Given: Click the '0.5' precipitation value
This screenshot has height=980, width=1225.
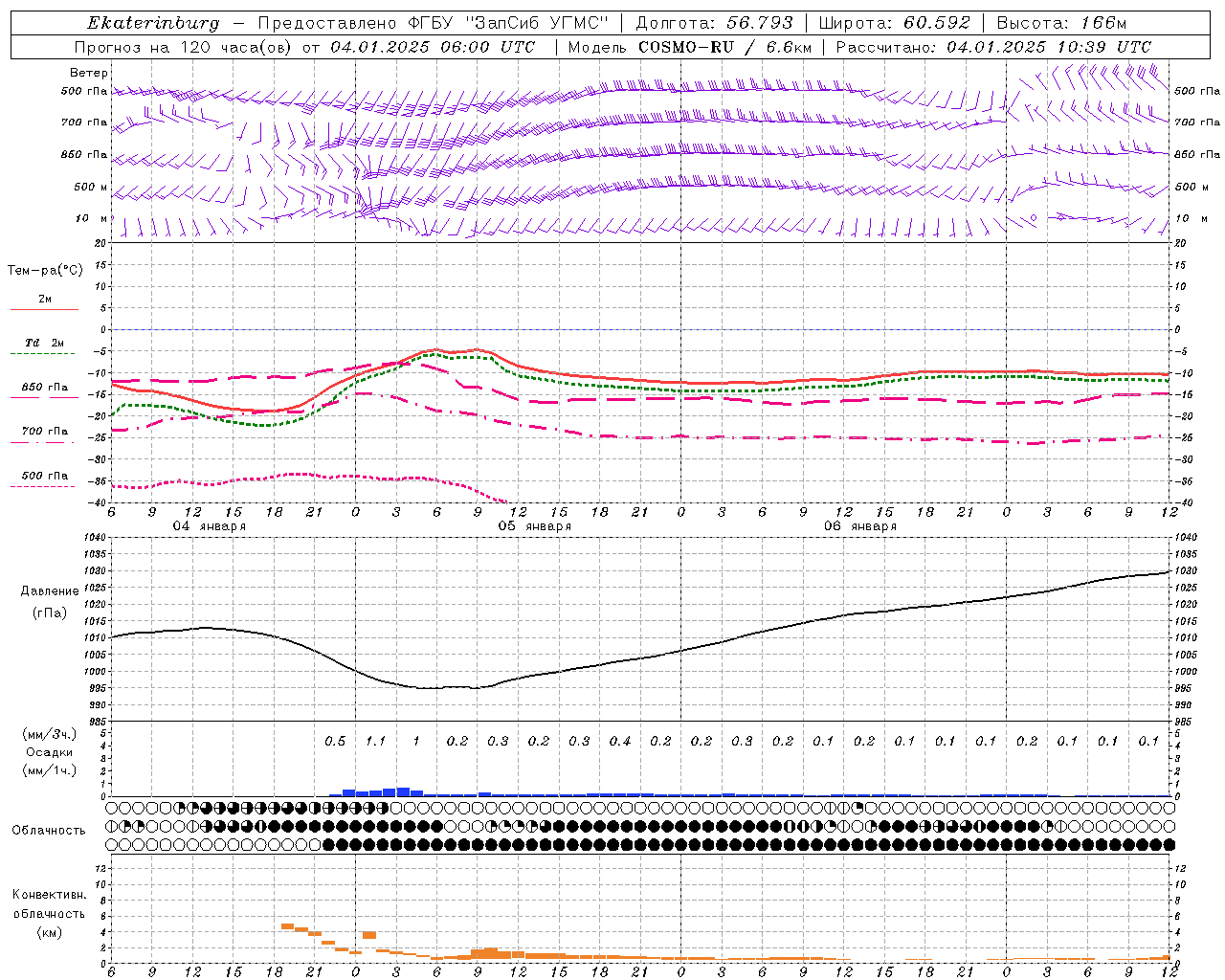Looking at the screenshot, I should pos(335,741).
